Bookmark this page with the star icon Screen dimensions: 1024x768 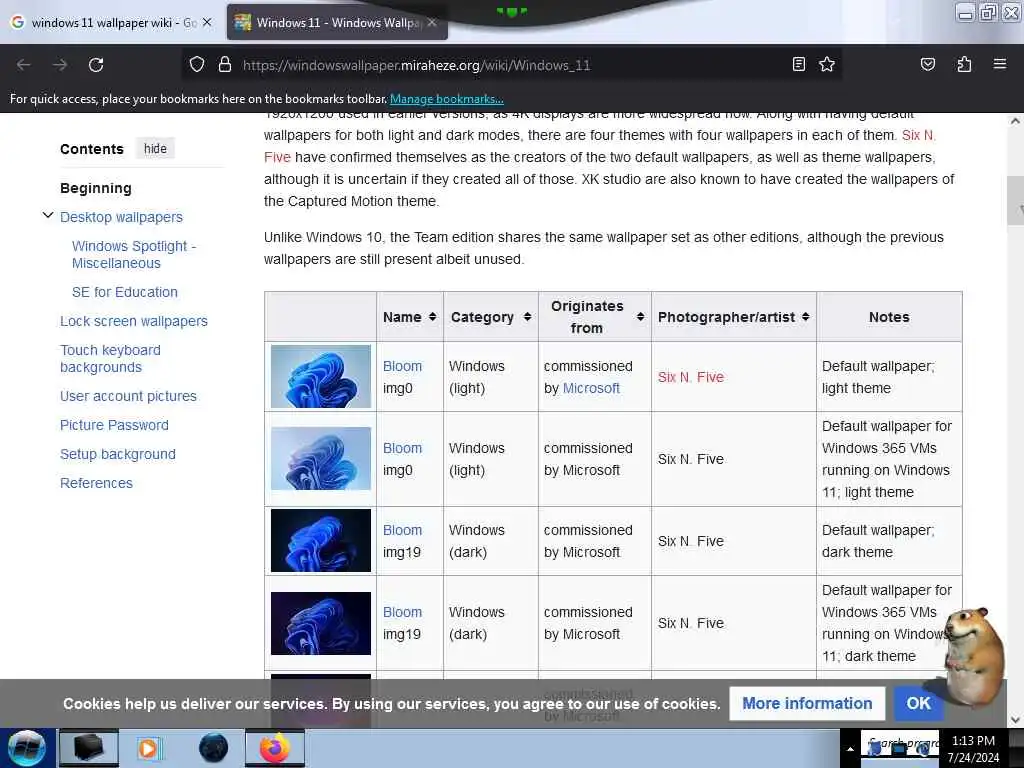827,64
